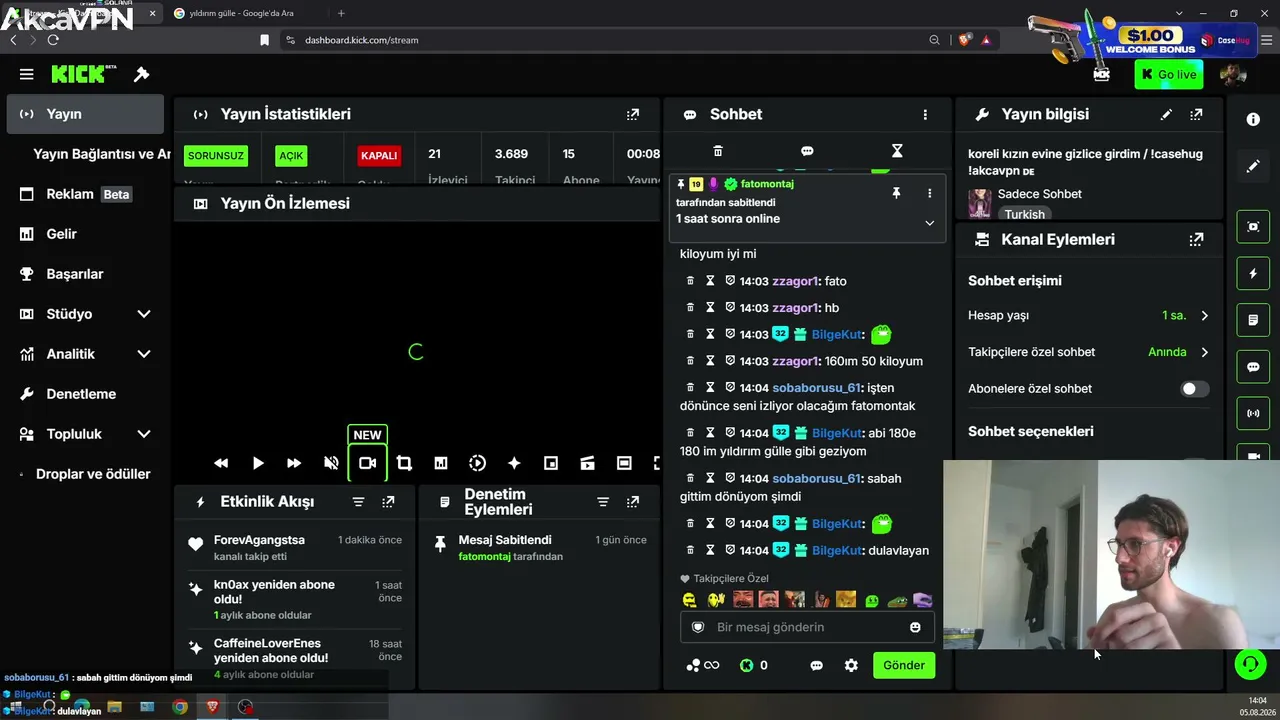The width and height of the screenshot is (1280, 720).
Task: Reload the page in the browser toolbar
Action: tap(53, 40)
